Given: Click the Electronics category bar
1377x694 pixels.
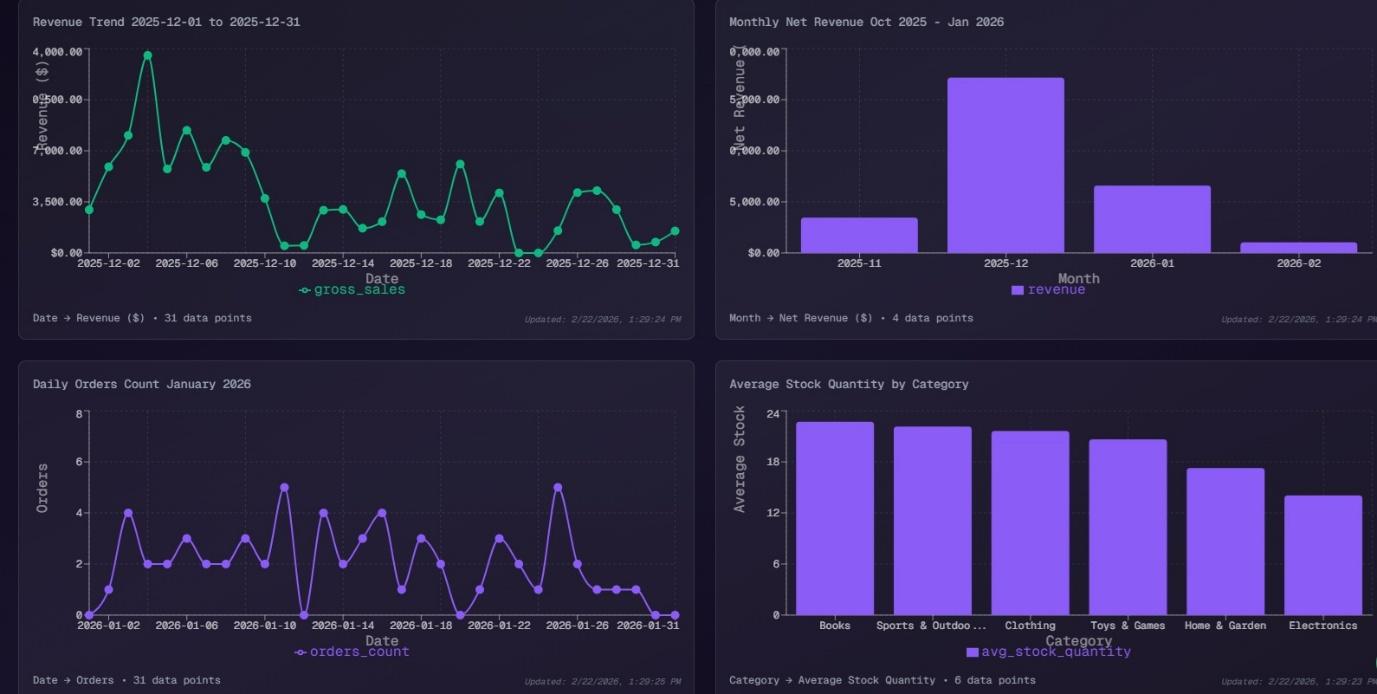Looking at the screenshot, I should pos(1322,555).
